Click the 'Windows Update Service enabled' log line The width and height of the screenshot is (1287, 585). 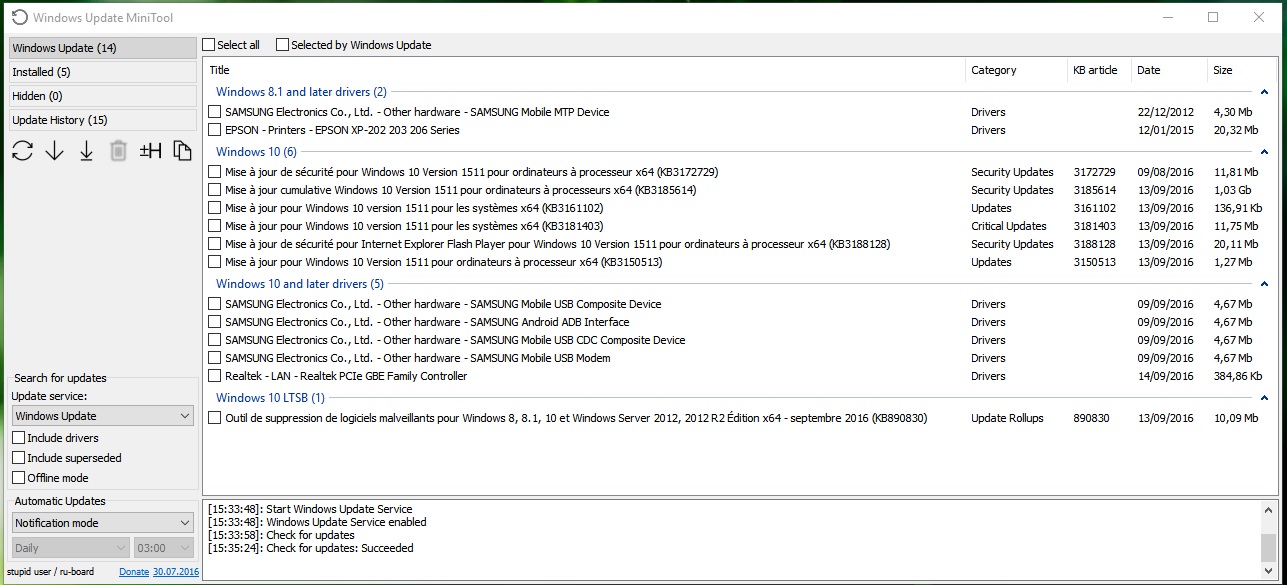[x=317, y=522]
